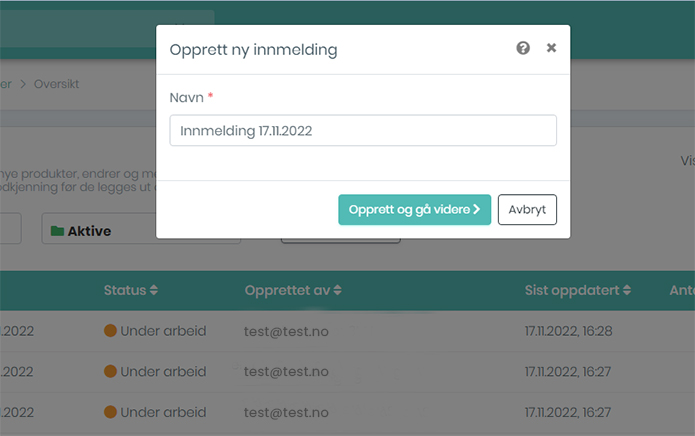This screenshot has height=436, width=695.
Task: Click the sort arrows next to Sist oppdatert
Action: pyautogui.click(x=626, y=291)
